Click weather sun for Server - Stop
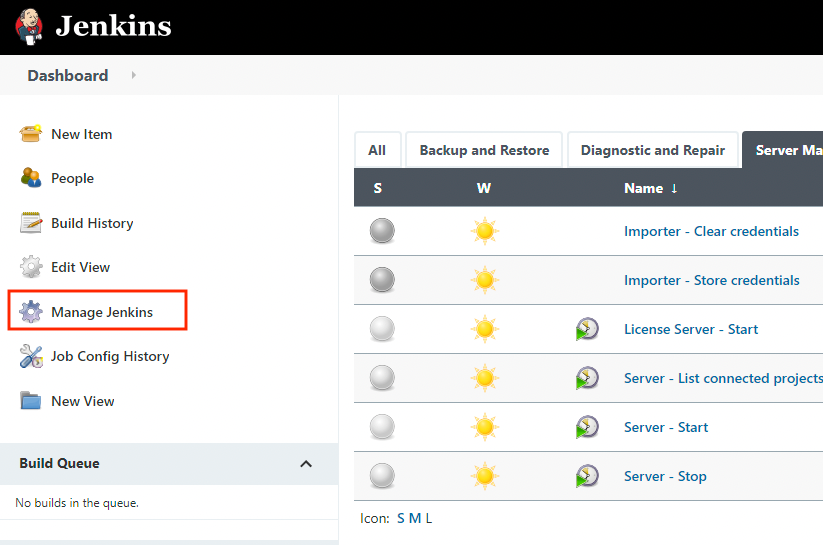The image size is (823, 545). click(x=484, y=476)
